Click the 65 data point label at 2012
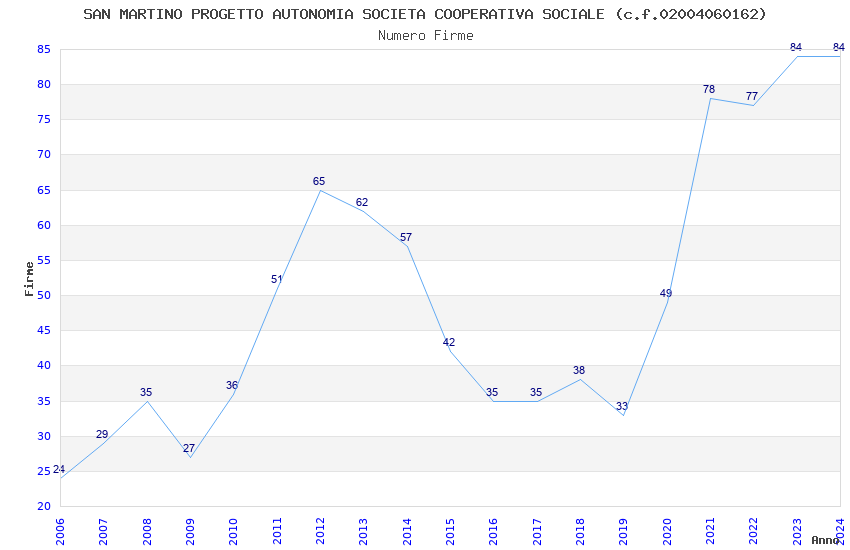This screenshot has height=550, width=850. (319, 182)
